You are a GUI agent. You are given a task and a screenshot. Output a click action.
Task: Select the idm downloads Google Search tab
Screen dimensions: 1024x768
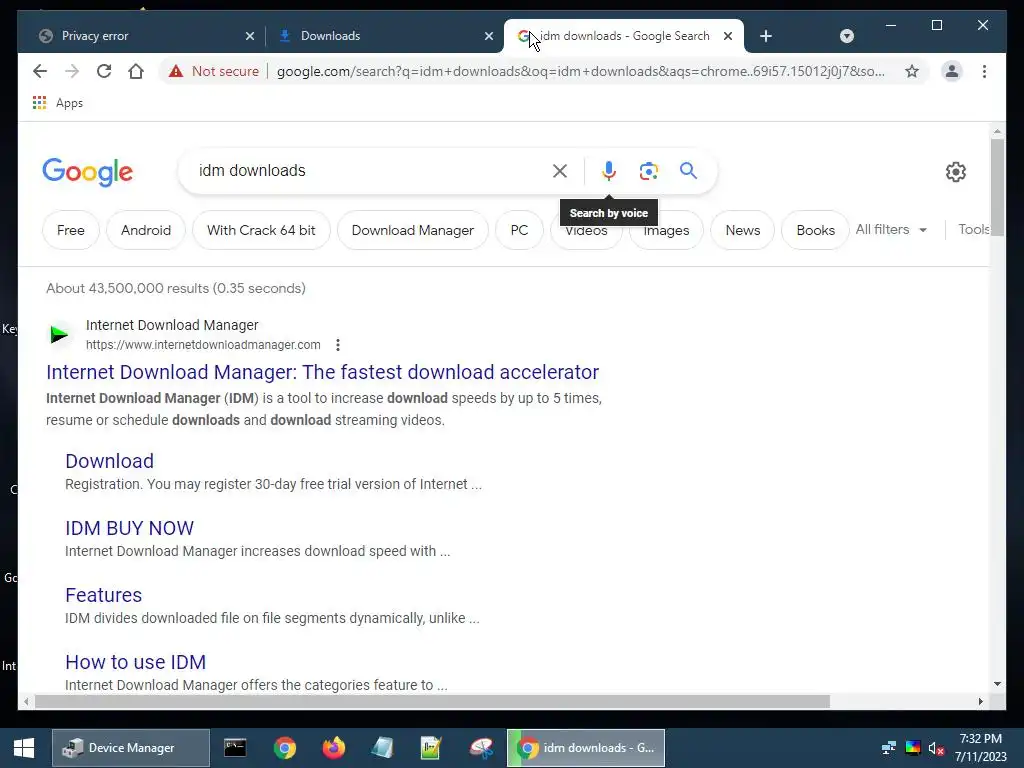[x=624, y=36]
